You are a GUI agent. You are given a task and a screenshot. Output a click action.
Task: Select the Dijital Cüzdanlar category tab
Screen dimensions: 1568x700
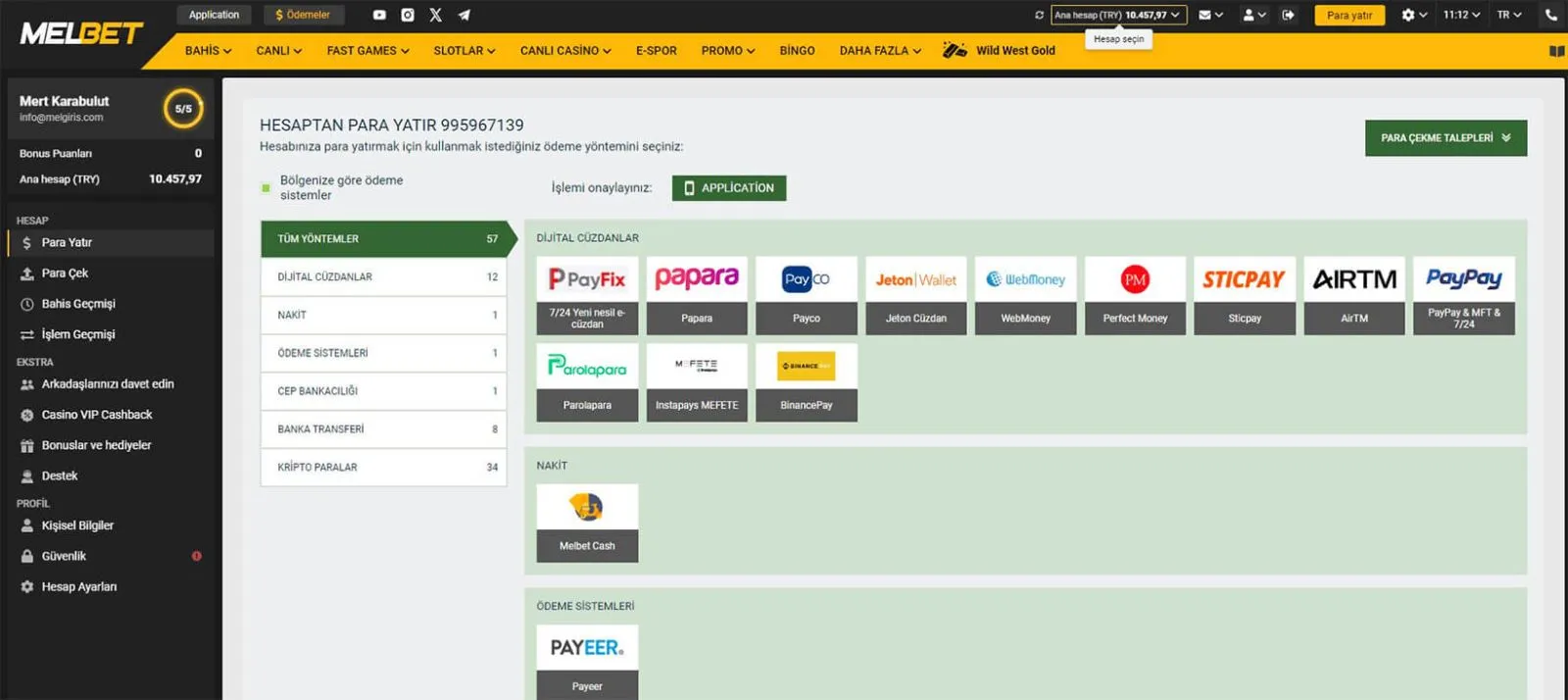tap(383, 277)
